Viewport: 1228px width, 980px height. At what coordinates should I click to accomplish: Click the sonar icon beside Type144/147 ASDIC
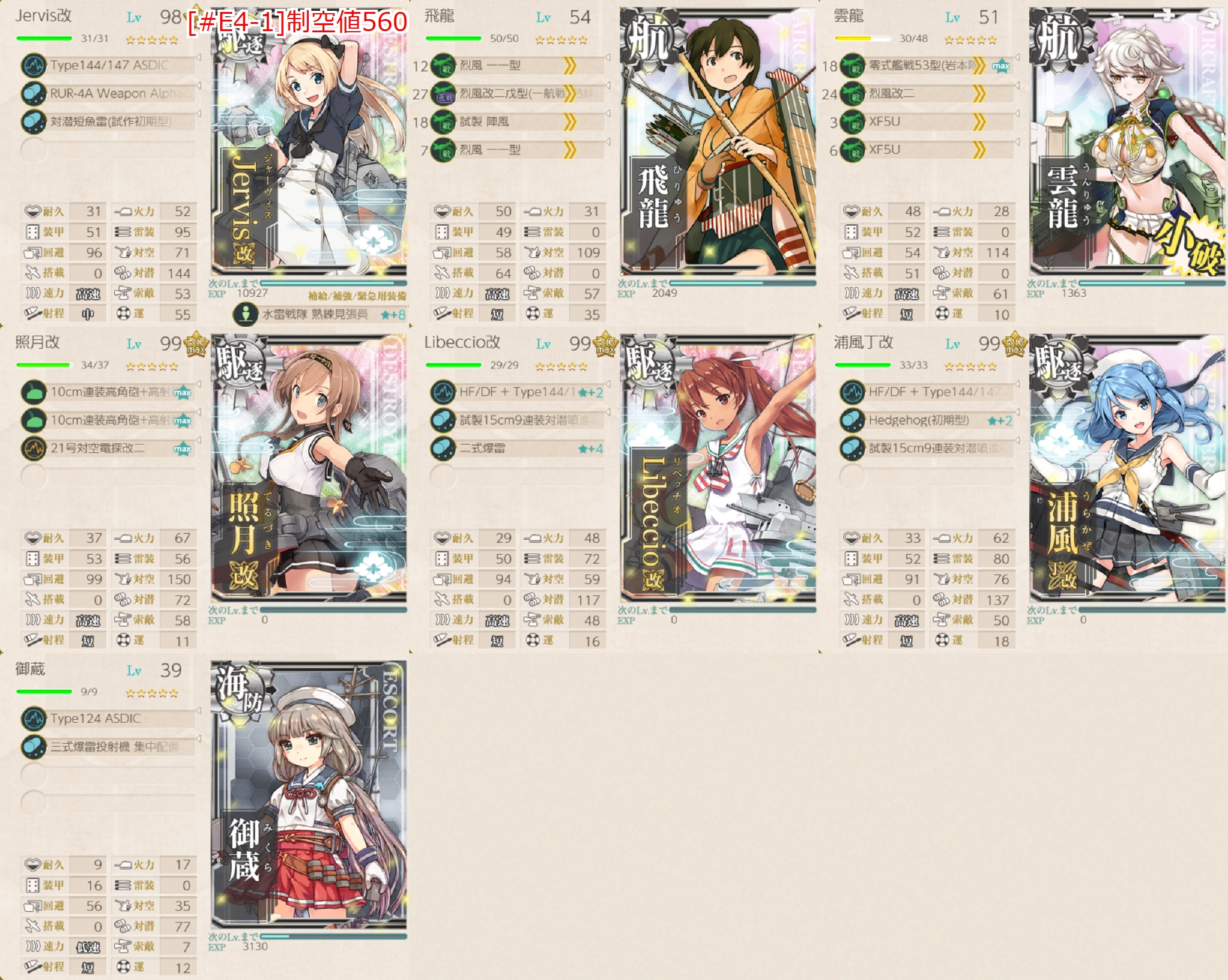coord(34,65)
